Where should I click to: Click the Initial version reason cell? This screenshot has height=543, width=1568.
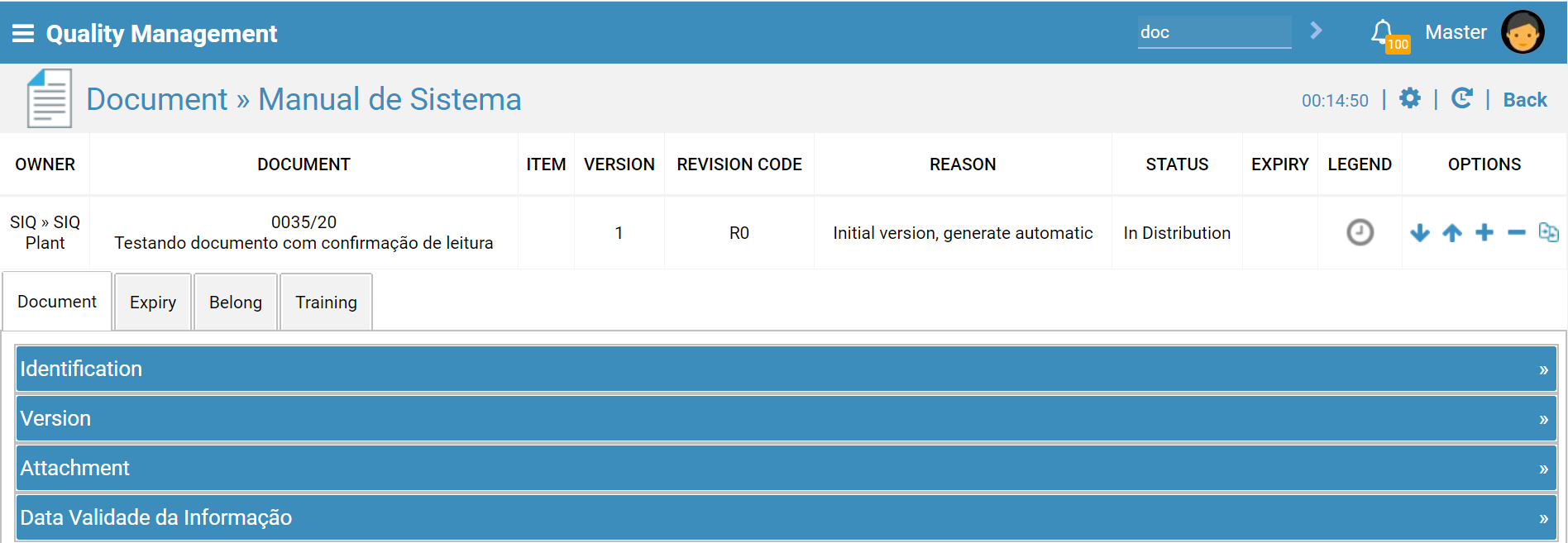[963, 233]
